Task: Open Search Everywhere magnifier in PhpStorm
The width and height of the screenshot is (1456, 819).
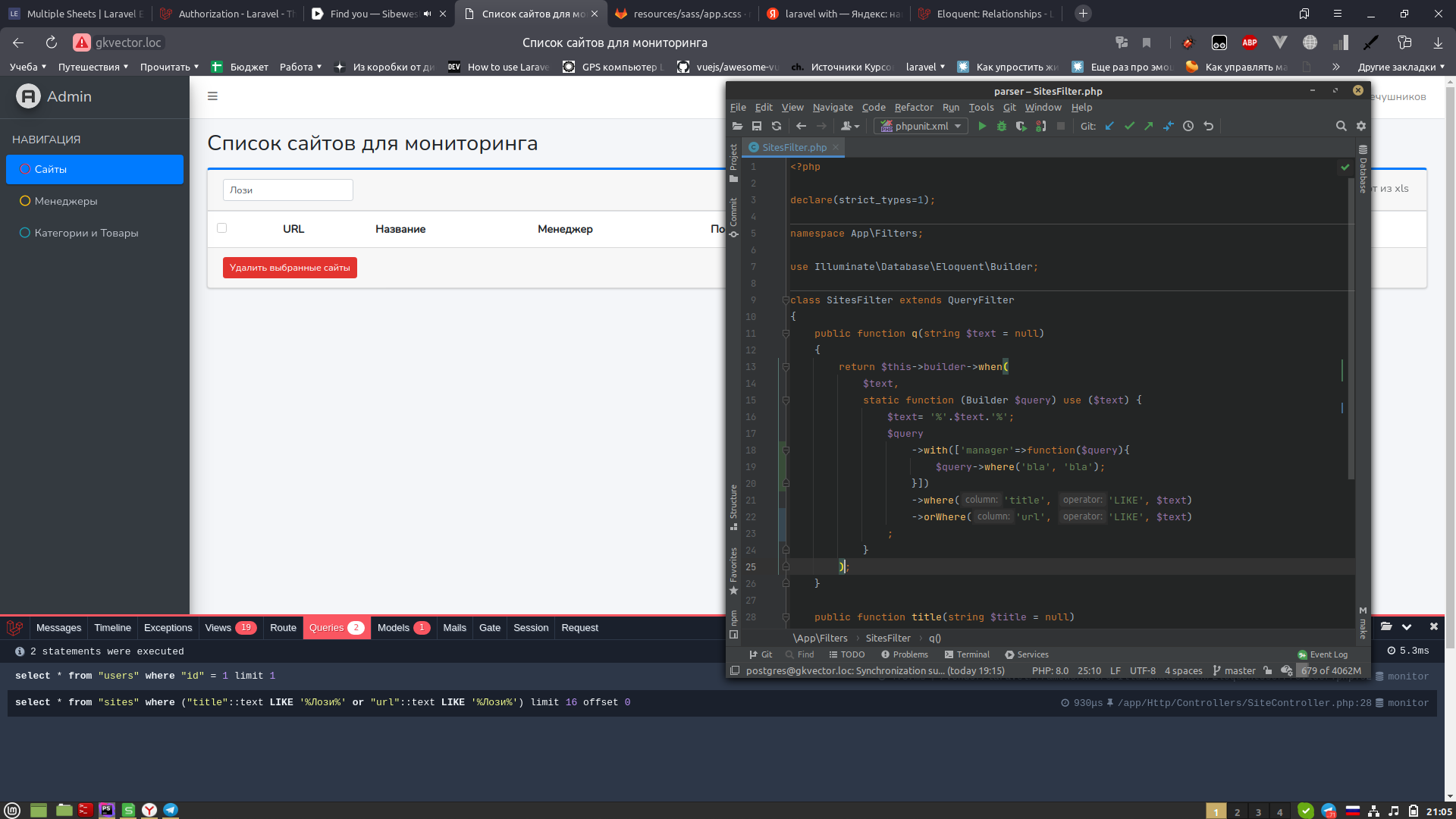Action: point(1341,127)
